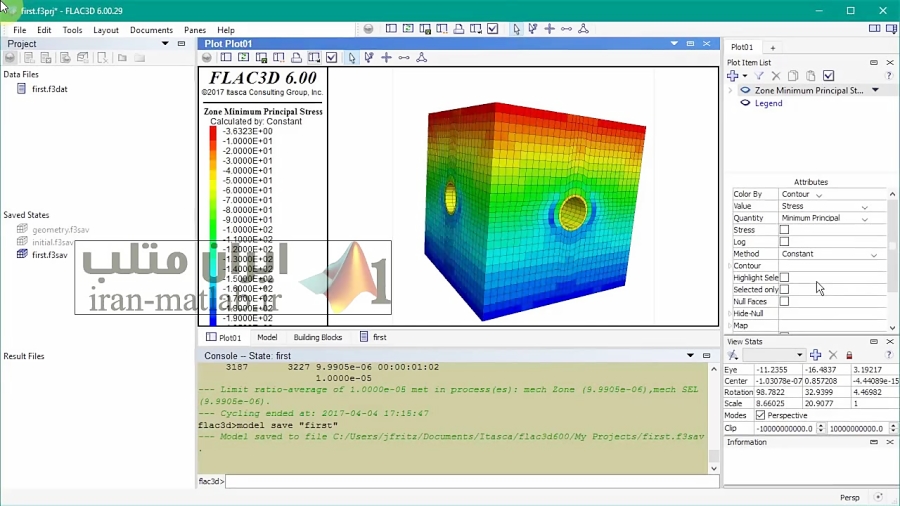Viewport: 900px width, 506px height.
Task: Click the print icon in Plot01 pane toolbar
Action: [296, 57]
